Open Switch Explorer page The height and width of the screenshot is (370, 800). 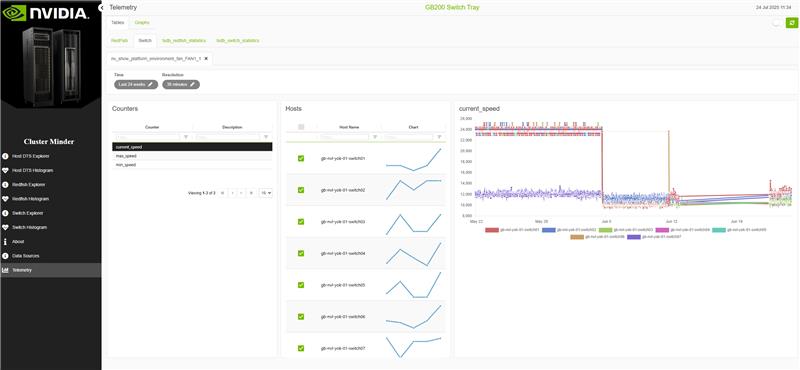28,213
